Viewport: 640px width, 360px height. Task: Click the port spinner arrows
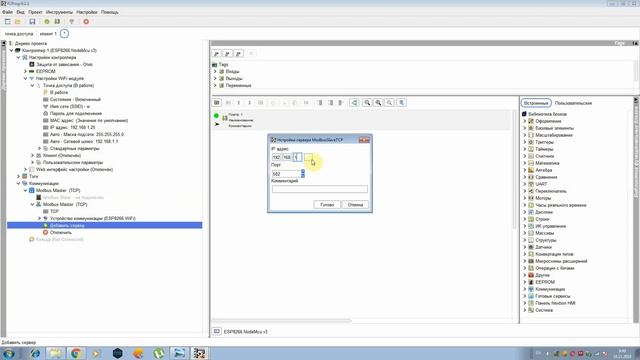tap(303, 174)
